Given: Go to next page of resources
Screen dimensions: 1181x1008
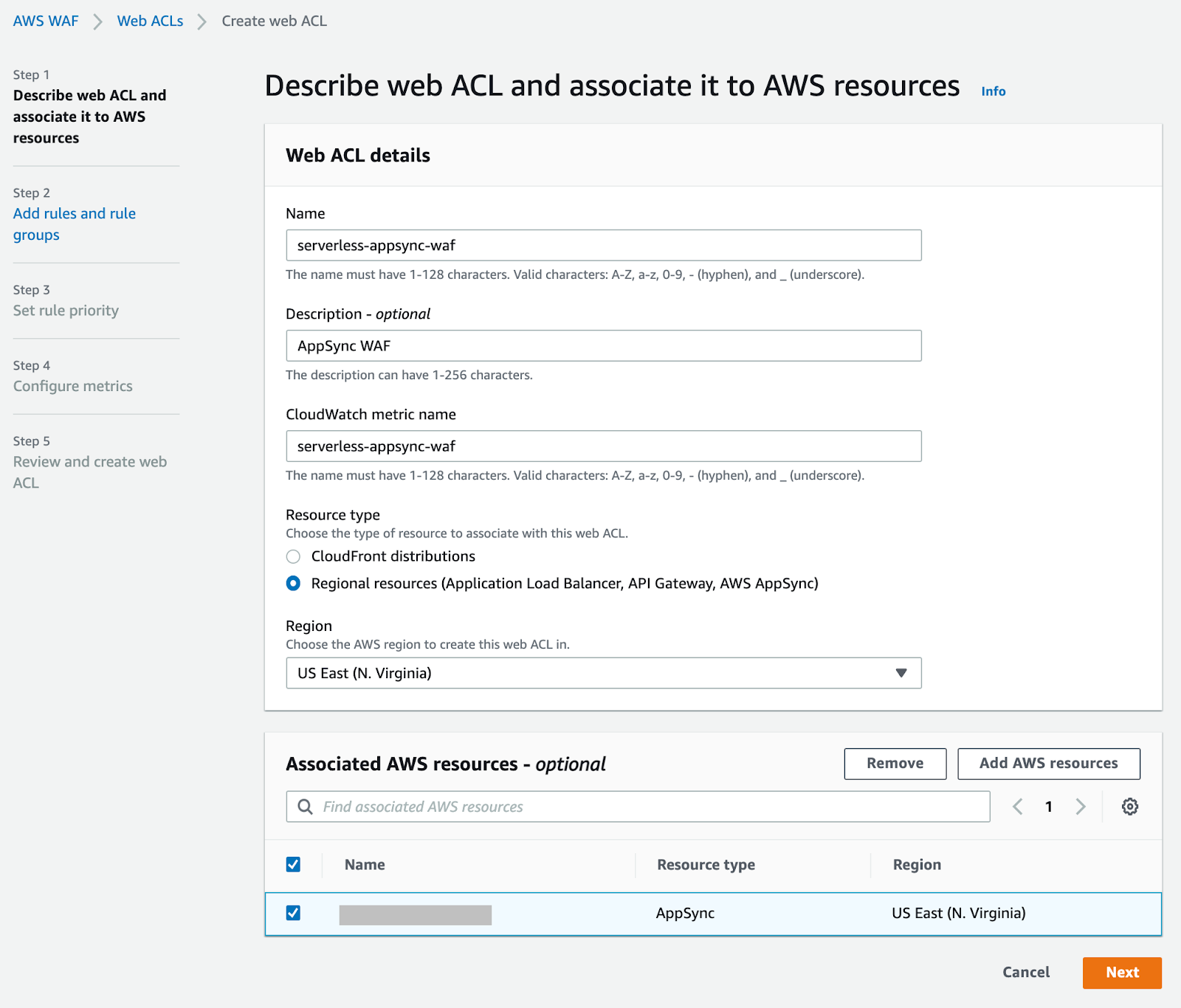Looking at the screenshot, I should 1081,807.
